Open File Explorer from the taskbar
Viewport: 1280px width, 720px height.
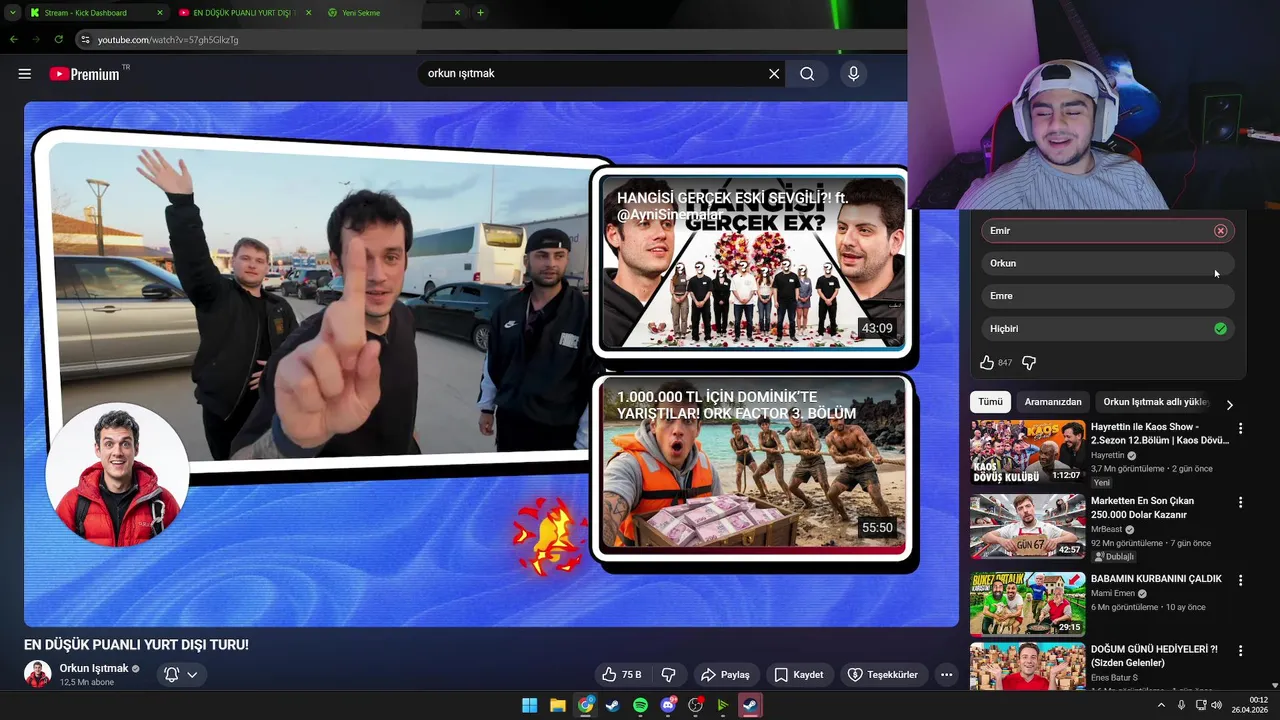coord(558,705)
